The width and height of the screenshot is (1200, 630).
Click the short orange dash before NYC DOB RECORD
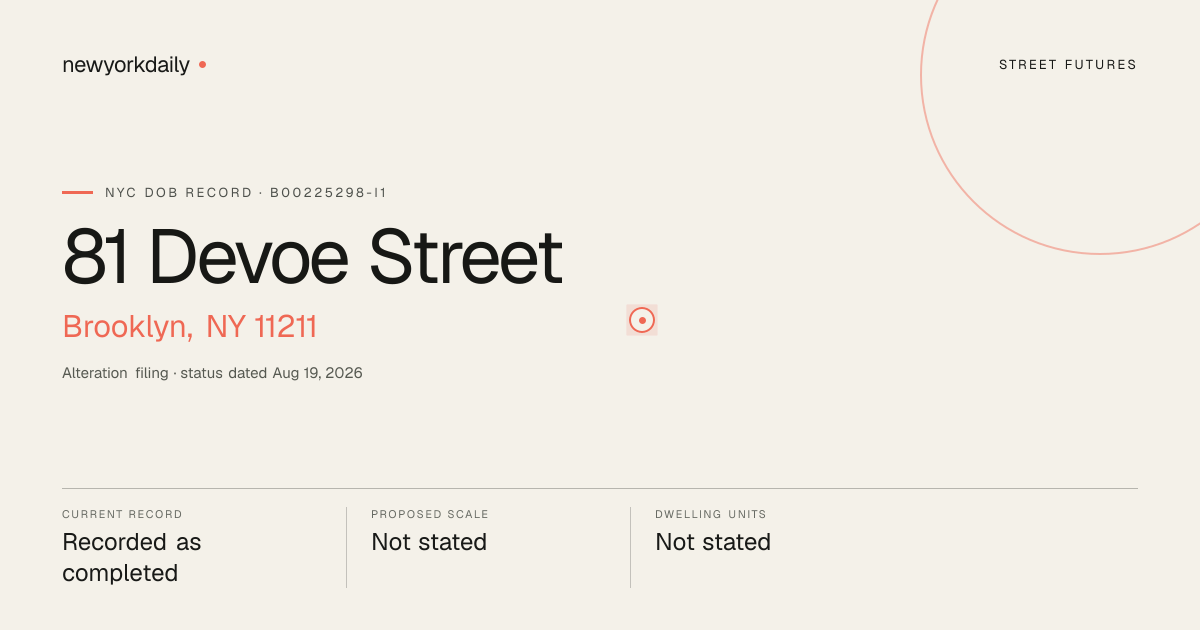tap(77, 192)
